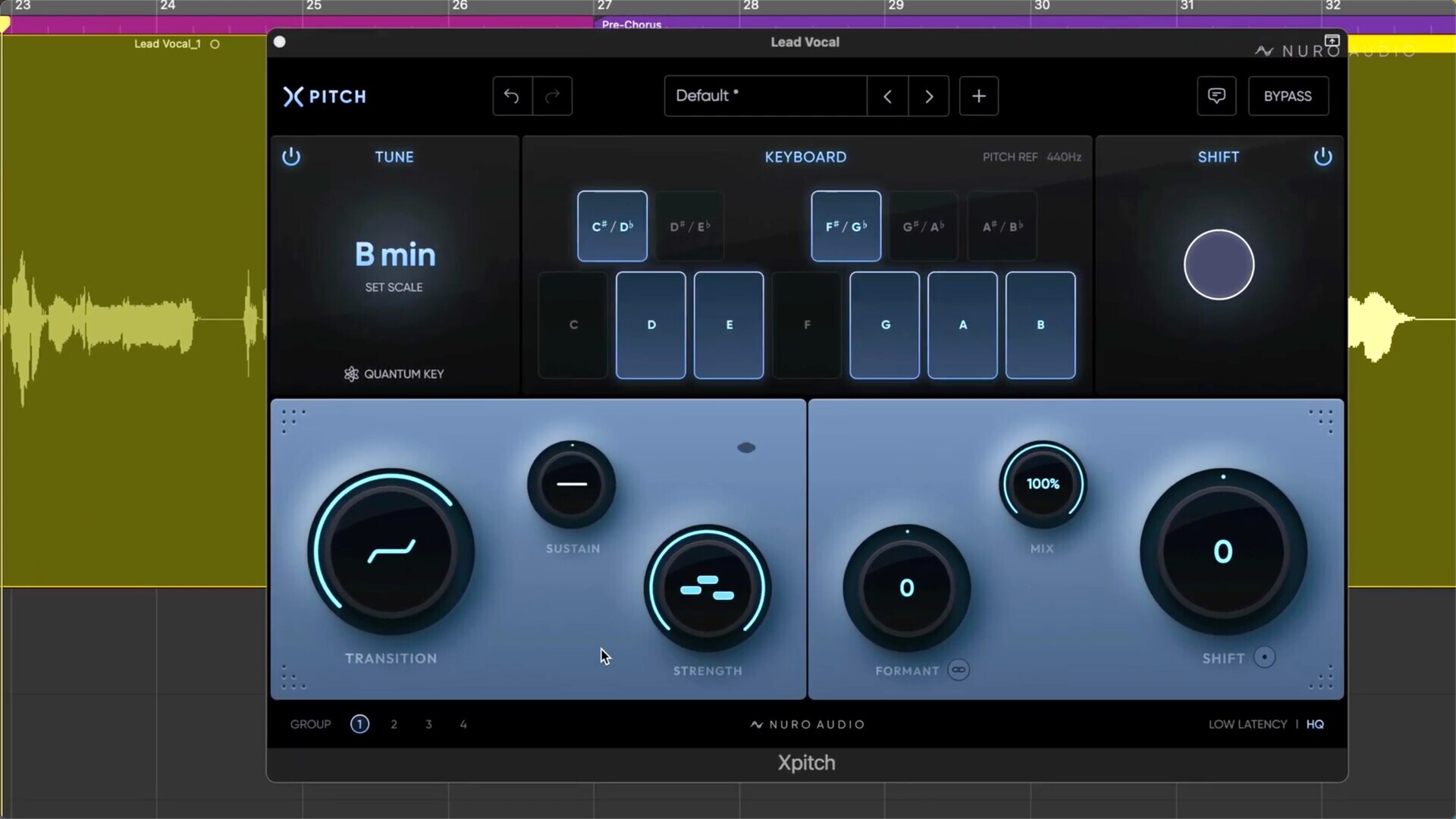Viewport: 1456px width, 819px height.
Task: Click the BYPASS button
Action: pyautogui.click(x=1288, y=96)
